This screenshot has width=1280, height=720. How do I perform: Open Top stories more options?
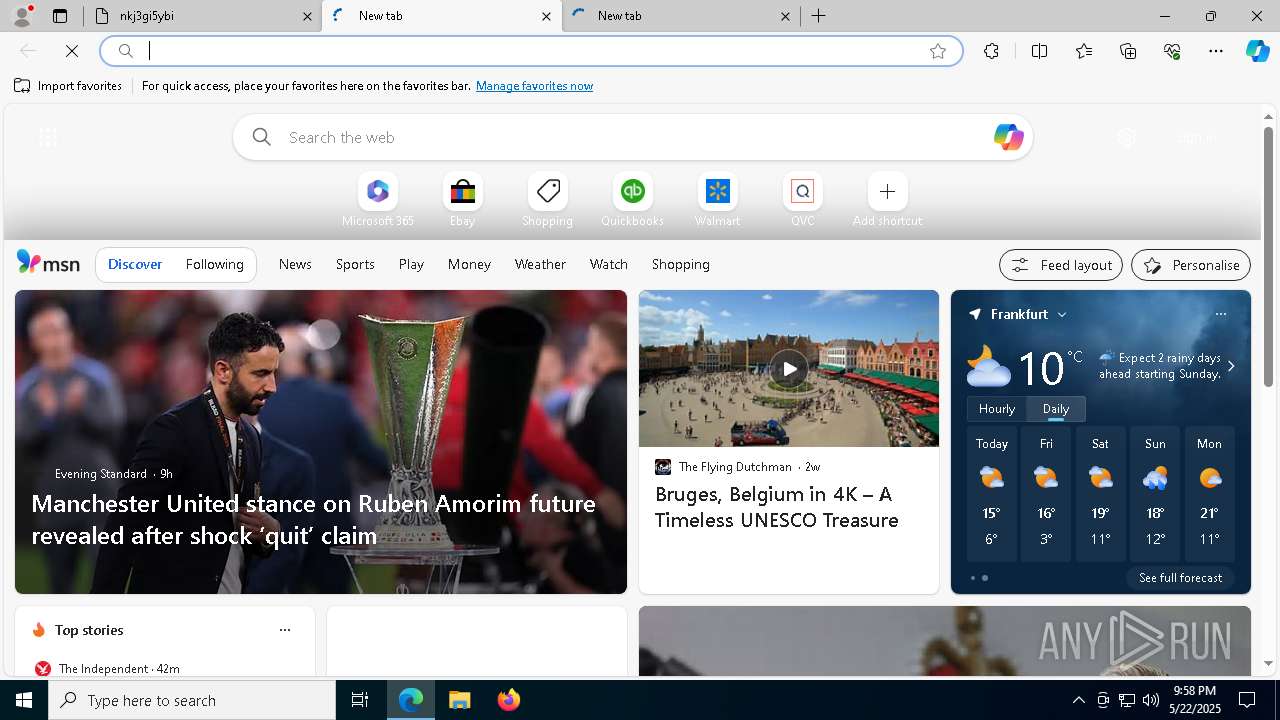[x=285, y=630]
